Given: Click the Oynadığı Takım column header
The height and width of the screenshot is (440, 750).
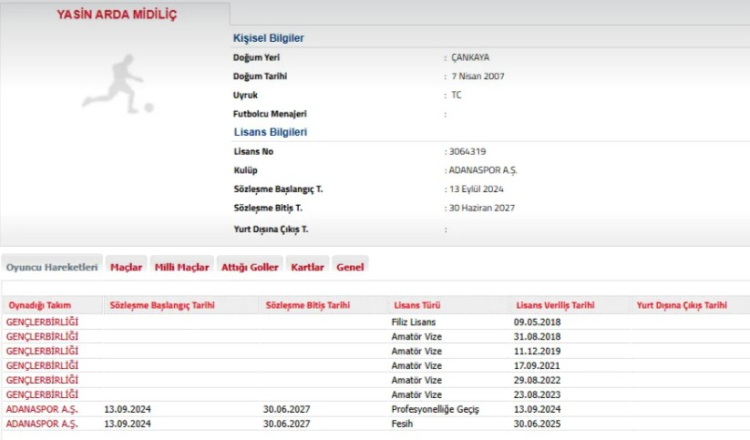Looking at the screenshot, I should click(x=41, y=304).
